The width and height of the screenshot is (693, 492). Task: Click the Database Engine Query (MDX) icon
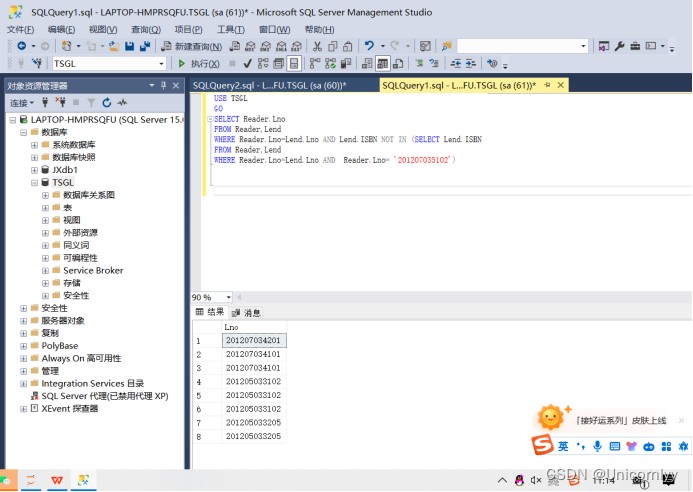pos(250,46)
